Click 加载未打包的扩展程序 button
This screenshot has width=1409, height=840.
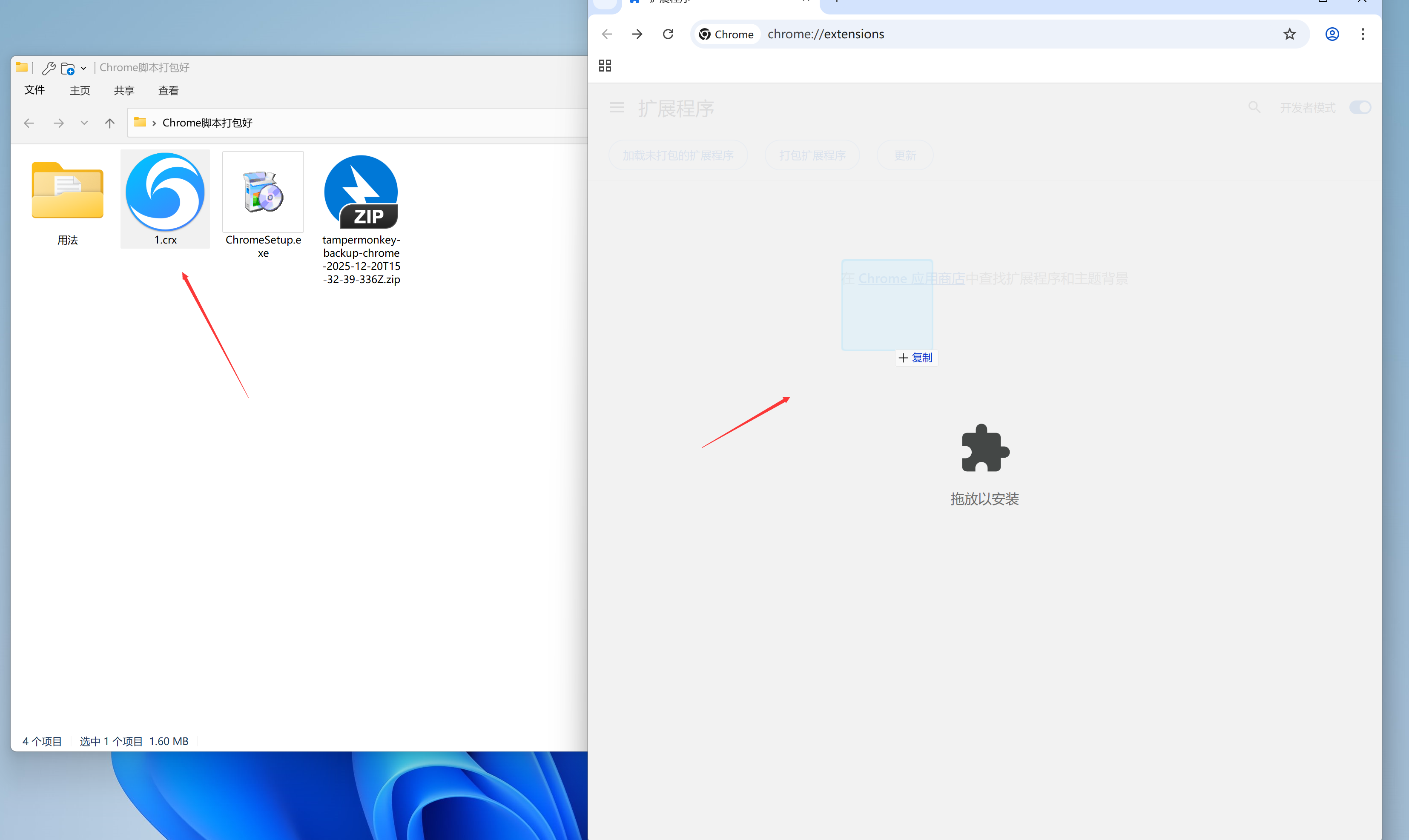click(x=677, y=155)
